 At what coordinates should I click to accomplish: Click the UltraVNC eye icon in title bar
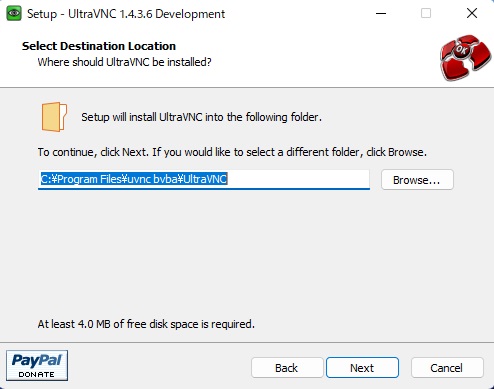click(14, 13)
